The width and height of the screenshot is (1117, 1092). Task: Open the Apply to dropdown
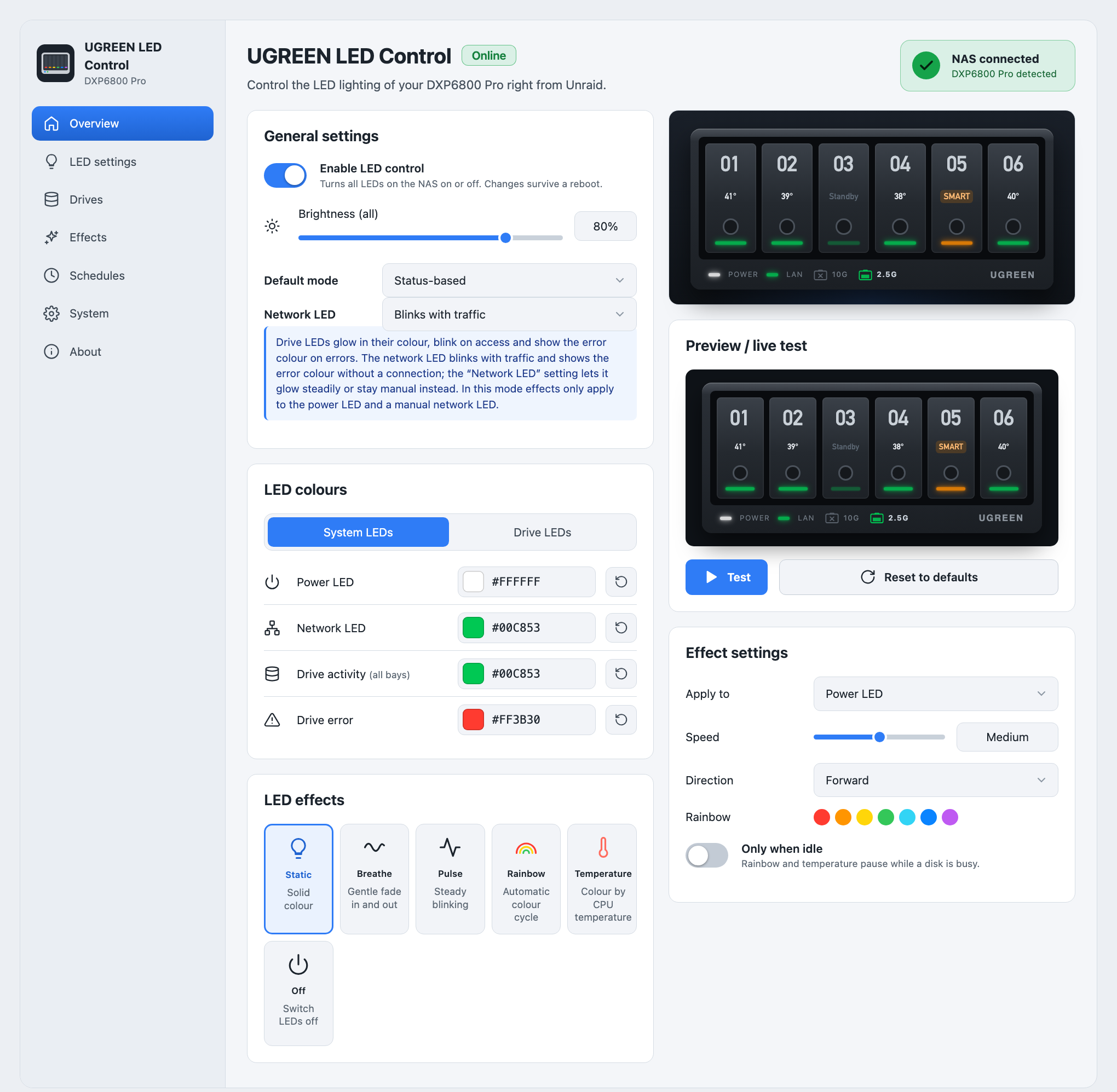point(935,694)
